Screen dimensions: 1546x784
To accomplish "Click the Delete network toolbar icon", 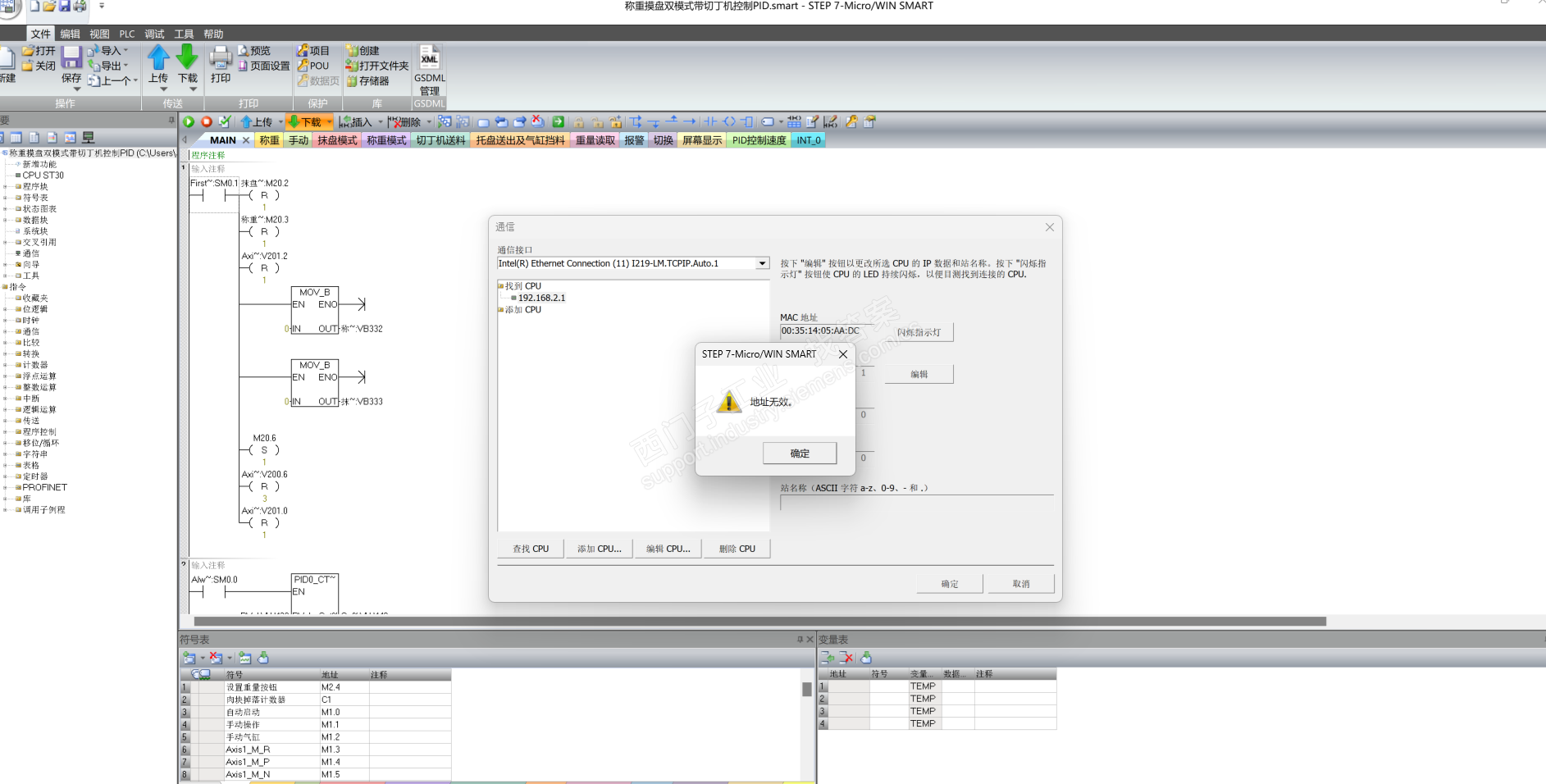I will point(394,122).
